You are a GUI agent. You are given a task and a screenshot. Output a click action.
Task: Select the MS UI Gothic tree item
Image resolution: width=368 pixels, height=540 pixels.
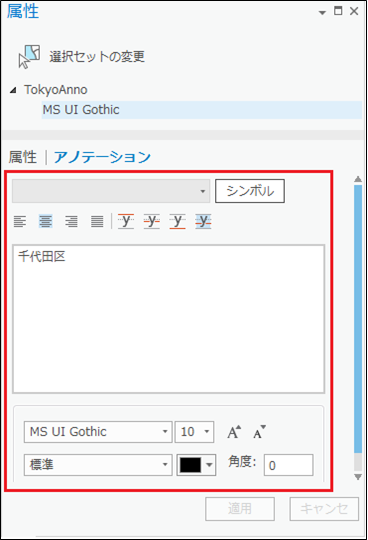tap(202, 110)
